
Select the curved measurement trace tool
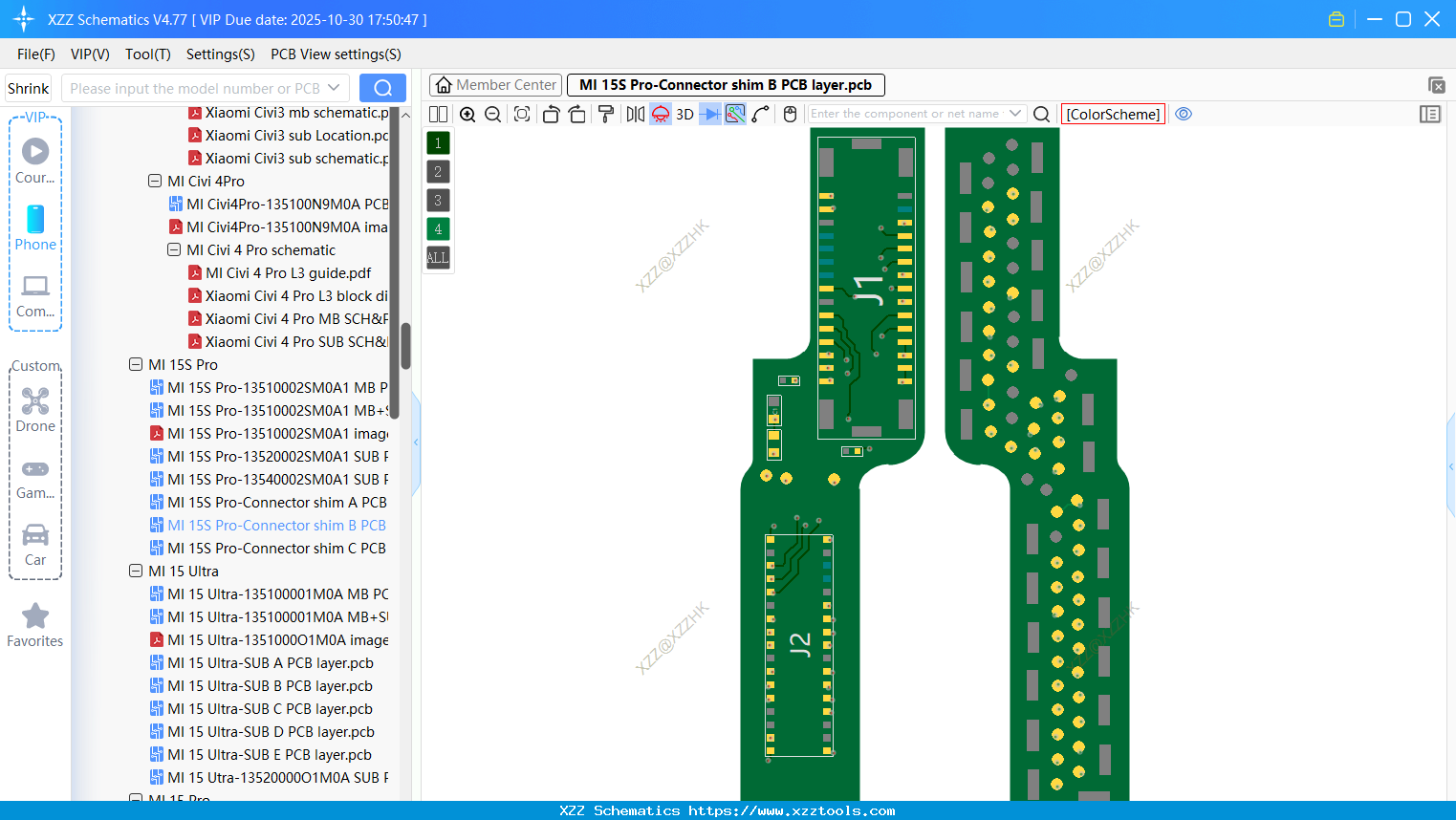760,114
